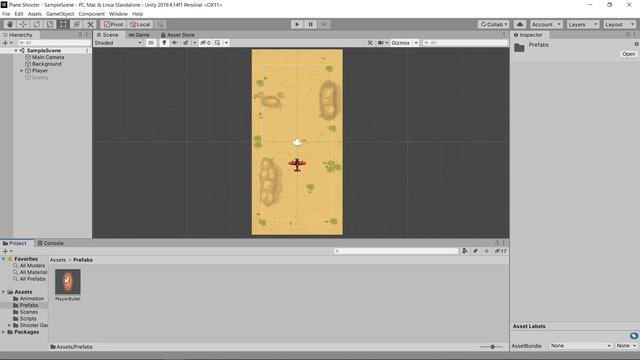Toggle scene effects icon

(186, 43)
